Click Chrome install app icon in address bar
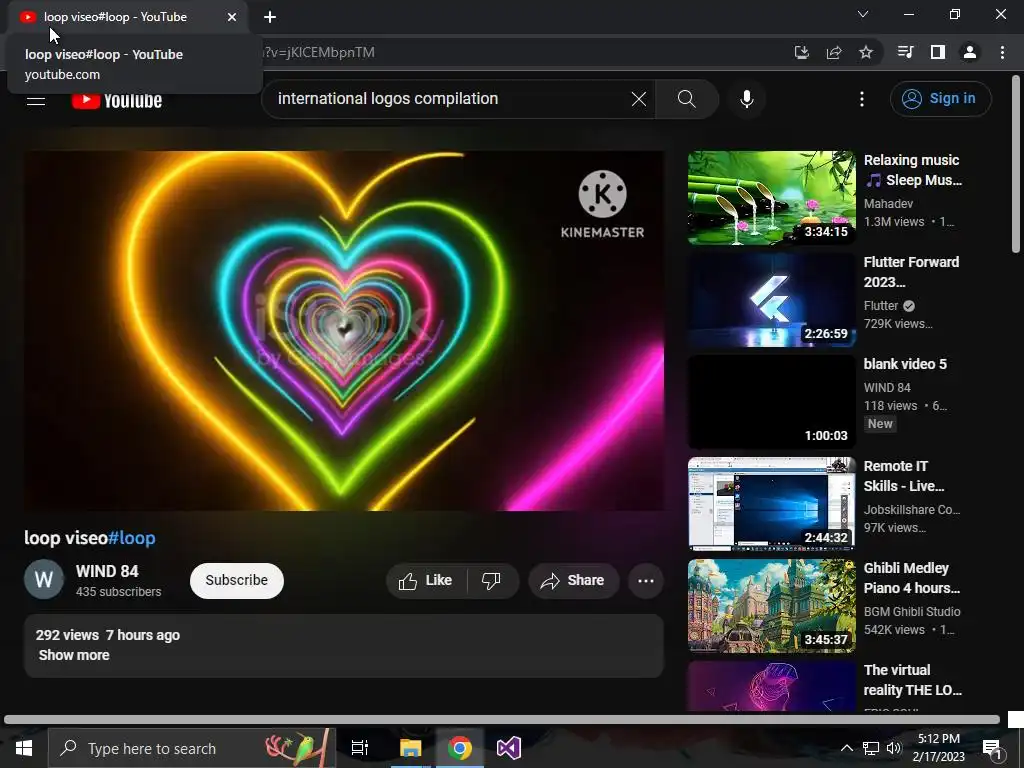This screenshot has height=768, width=1024. click(x=801, y=52)
